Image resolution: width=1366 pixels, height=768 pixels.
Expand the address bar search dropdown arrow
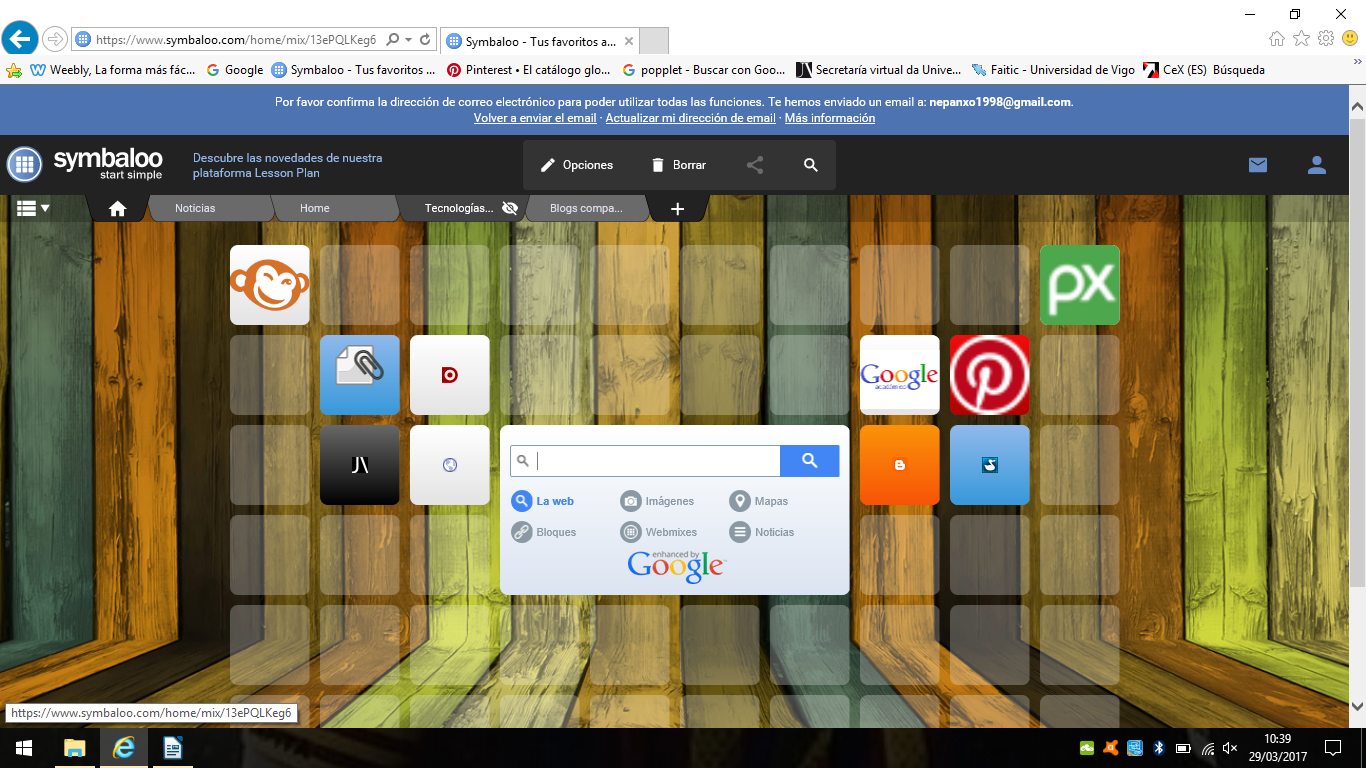coord(408,40)
